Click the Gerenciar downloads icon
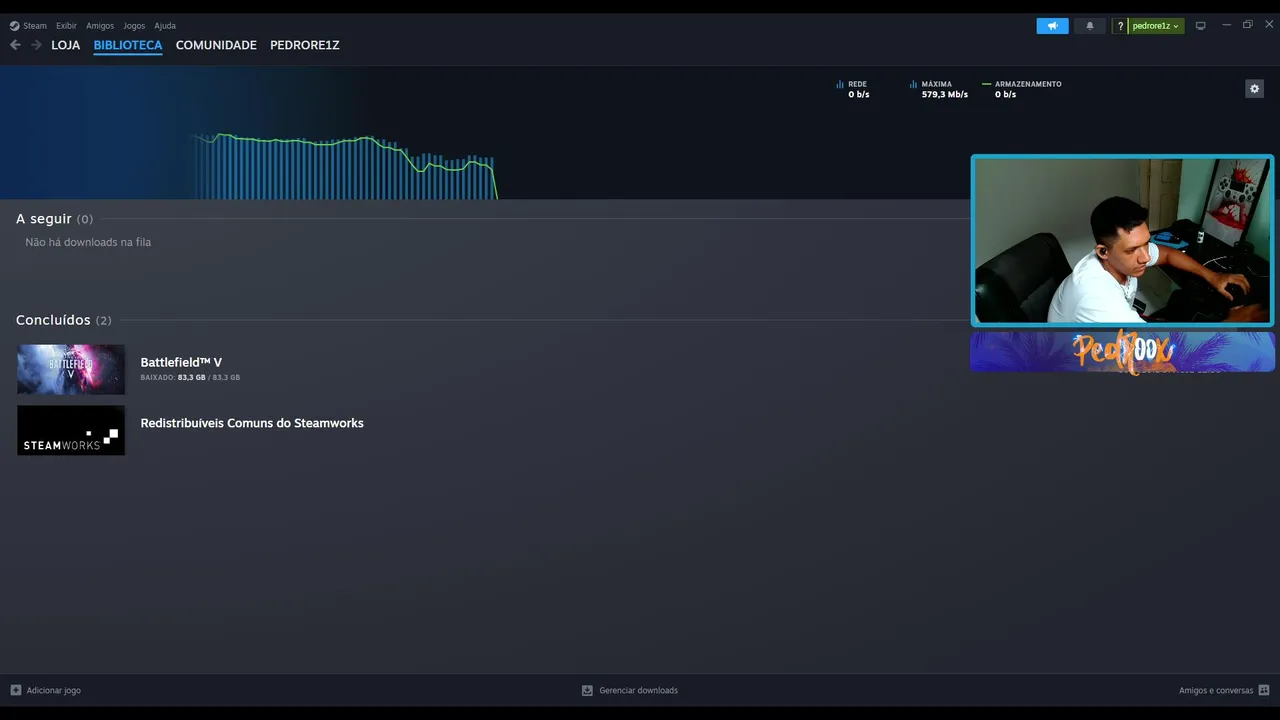This screenshot has height=720, width=1280. tap(588, 690)
